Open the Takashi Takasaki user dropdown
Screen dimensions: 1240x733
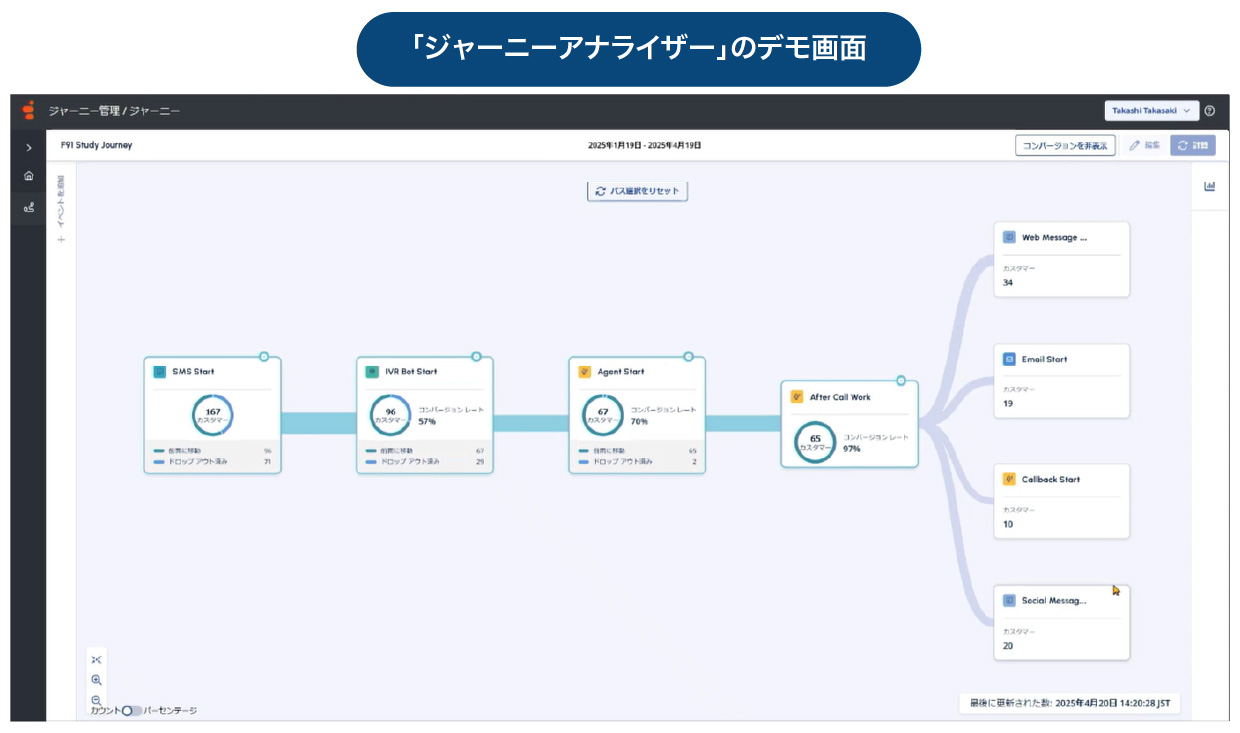[x=1151, y=111]
